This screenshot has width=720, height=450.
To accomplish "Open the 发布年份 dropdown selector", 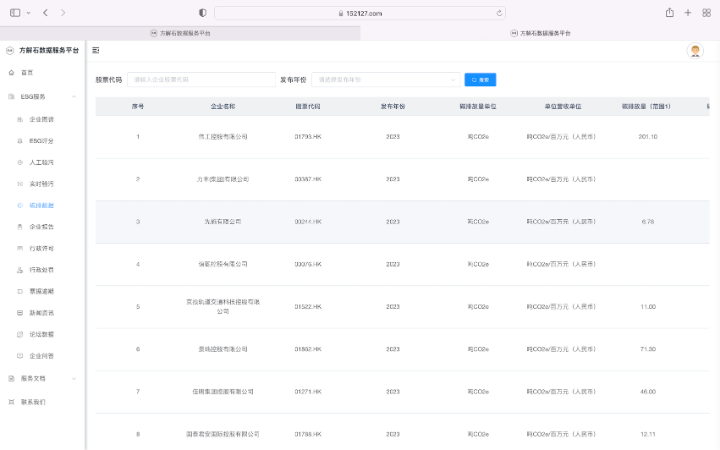I will [x=386, y=79].
